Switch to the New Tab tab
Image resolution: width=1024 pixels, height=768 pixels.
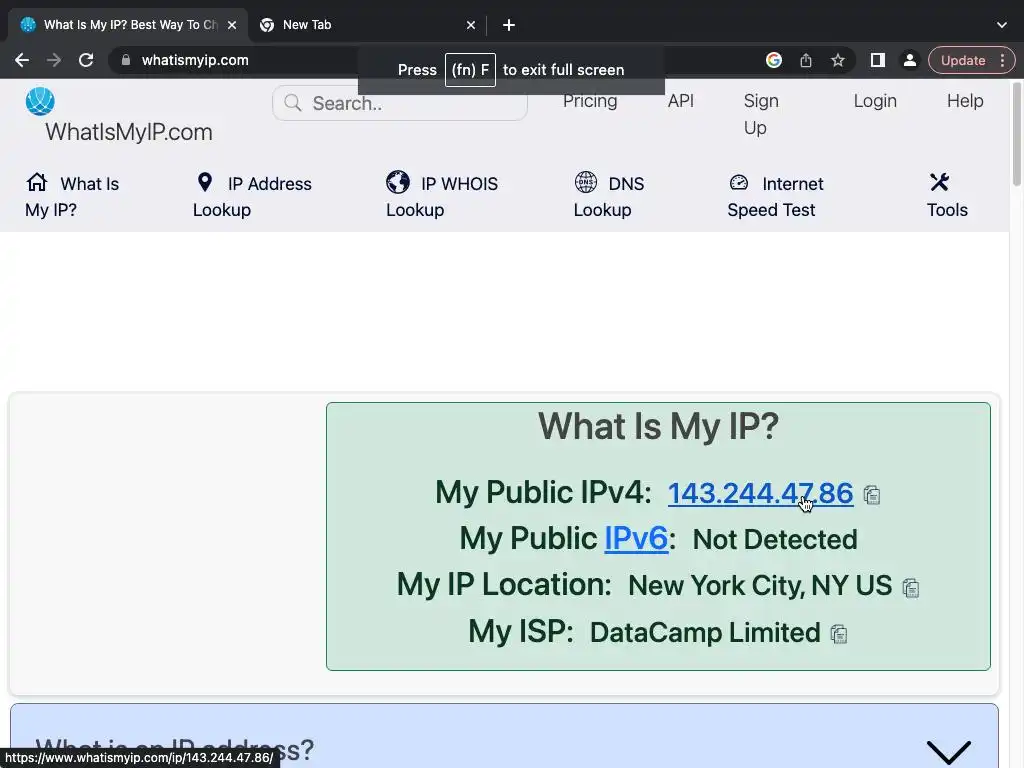pyautogui.click(x=366, y=25)
